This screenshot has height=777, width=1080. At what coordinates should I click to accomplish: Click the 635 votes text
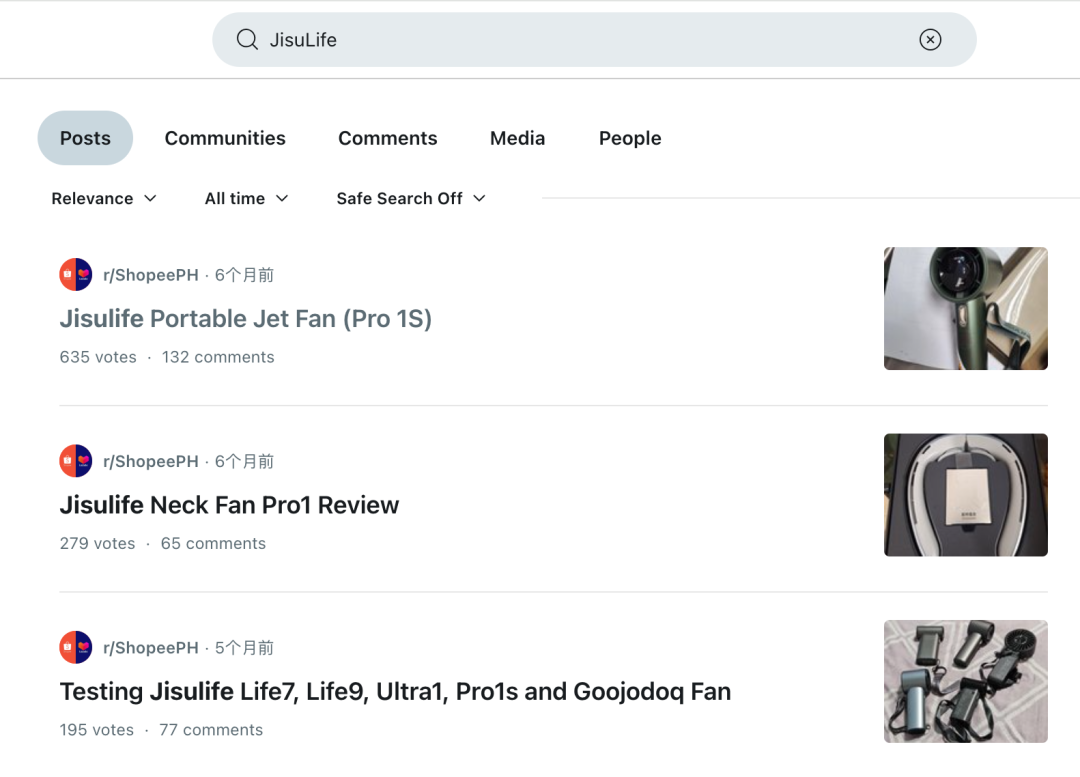pyautogui.click(x=98, y=357)
